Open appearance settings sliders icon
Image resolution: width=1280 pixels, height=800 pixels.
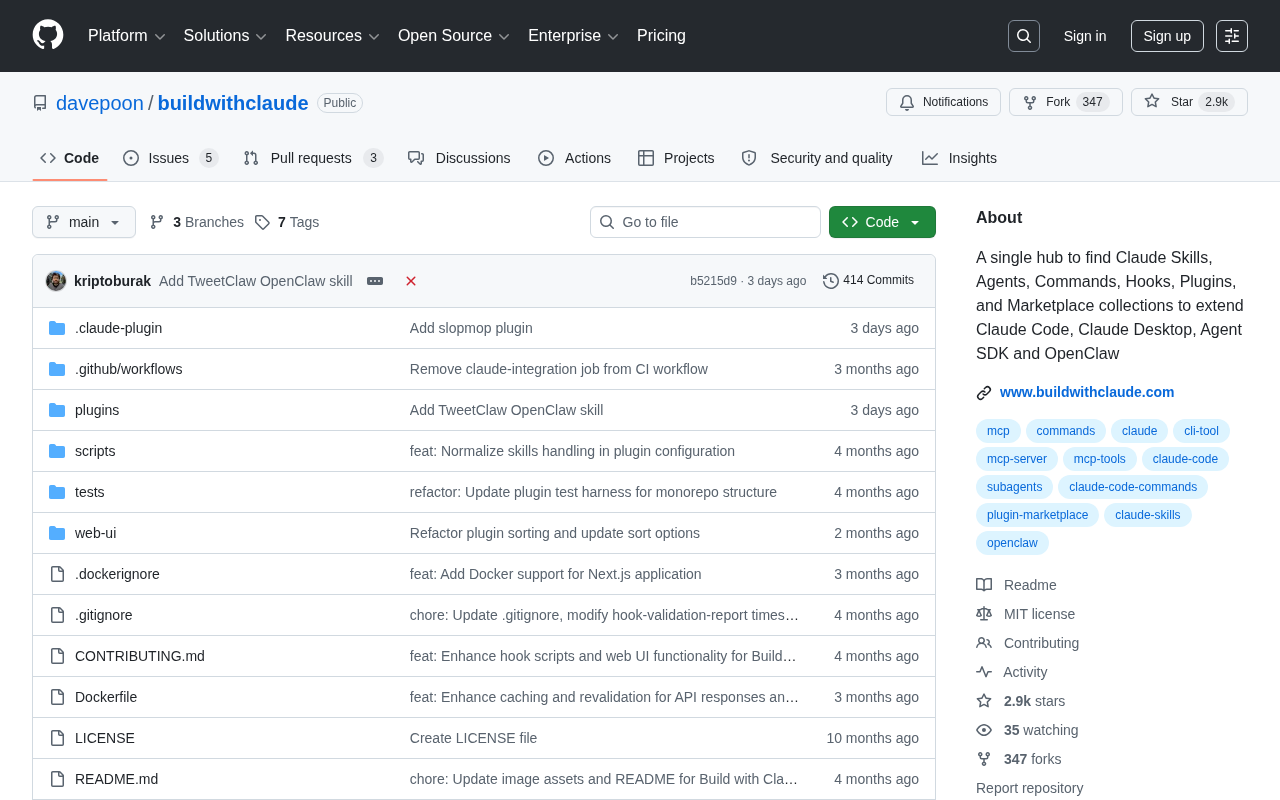(1232, 36)
